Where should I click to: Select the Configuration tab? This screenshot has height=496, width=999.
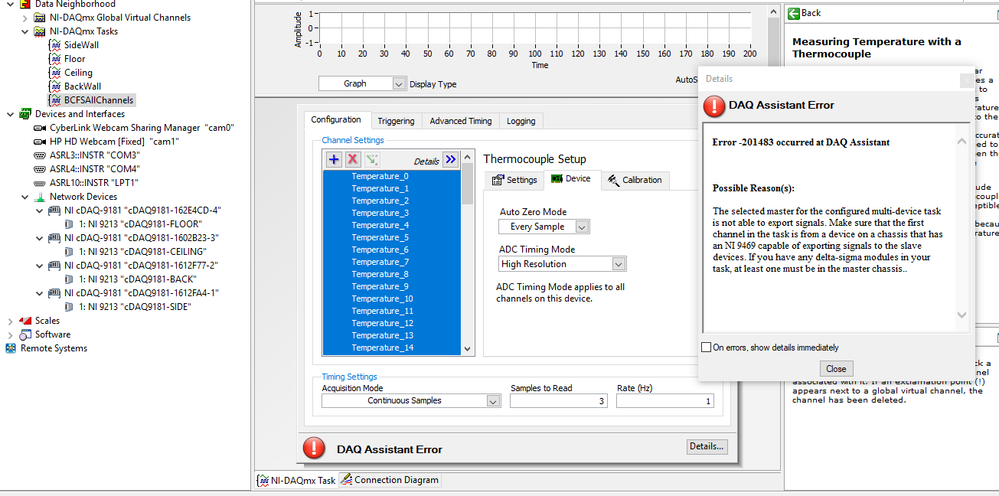coord(336,120)
